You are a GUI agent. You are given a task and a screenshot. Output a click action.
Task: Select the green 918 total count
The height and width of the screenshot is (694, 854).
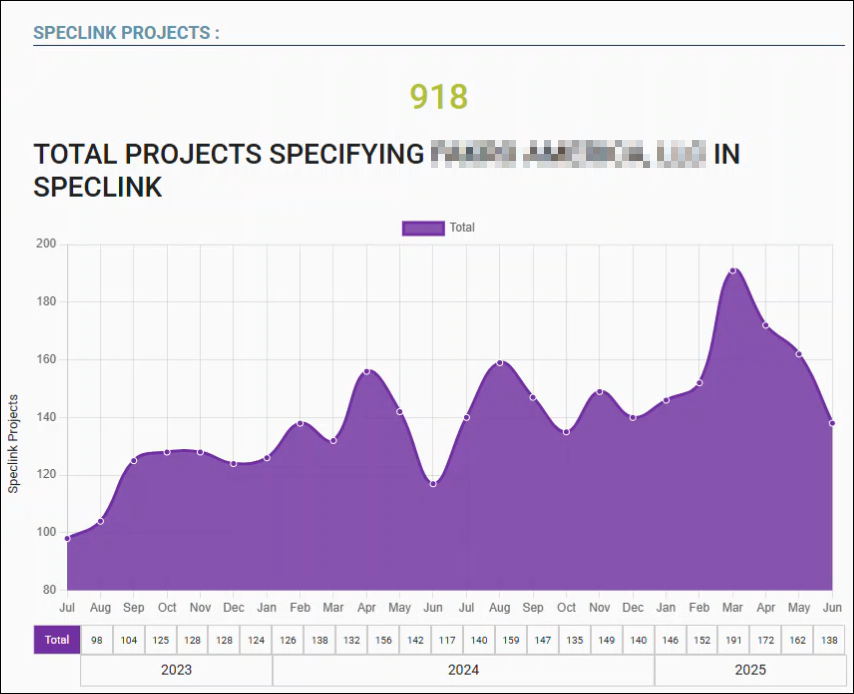click(x=438, y=96)
